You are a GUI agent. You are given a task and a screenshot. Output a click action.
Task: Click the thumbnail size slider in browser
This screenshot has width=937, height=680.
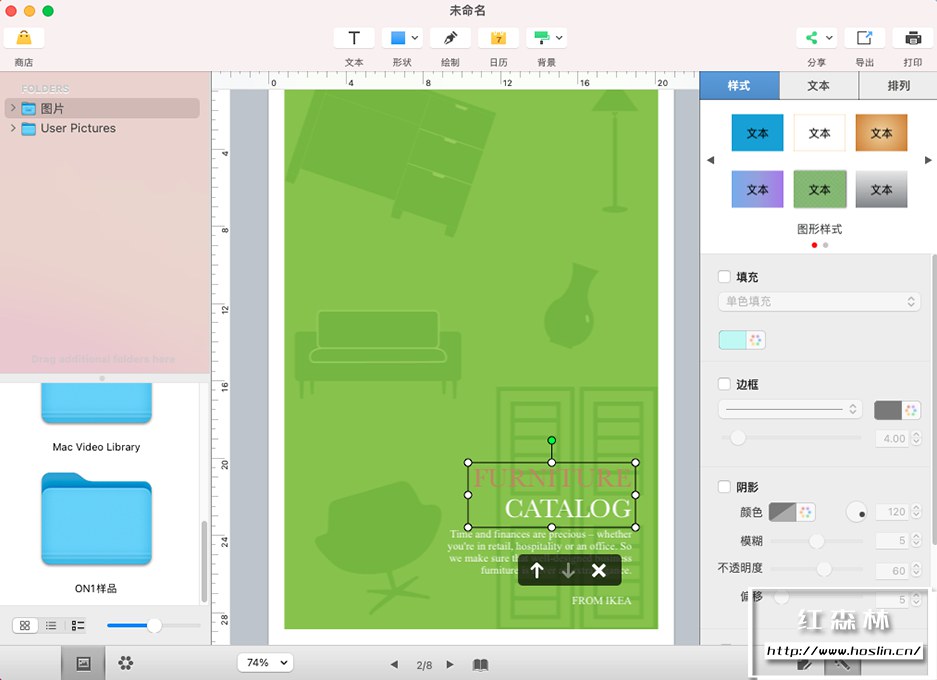tap(154, 626)
